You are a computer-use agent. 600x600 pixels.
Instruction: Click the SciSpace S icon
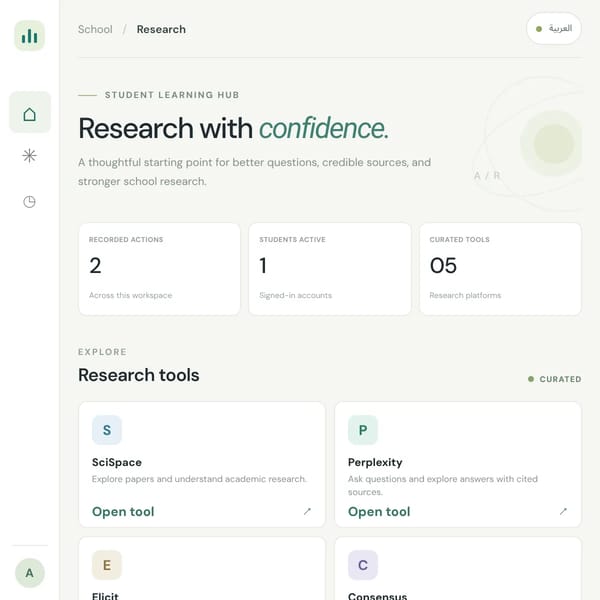coord(107,430)
